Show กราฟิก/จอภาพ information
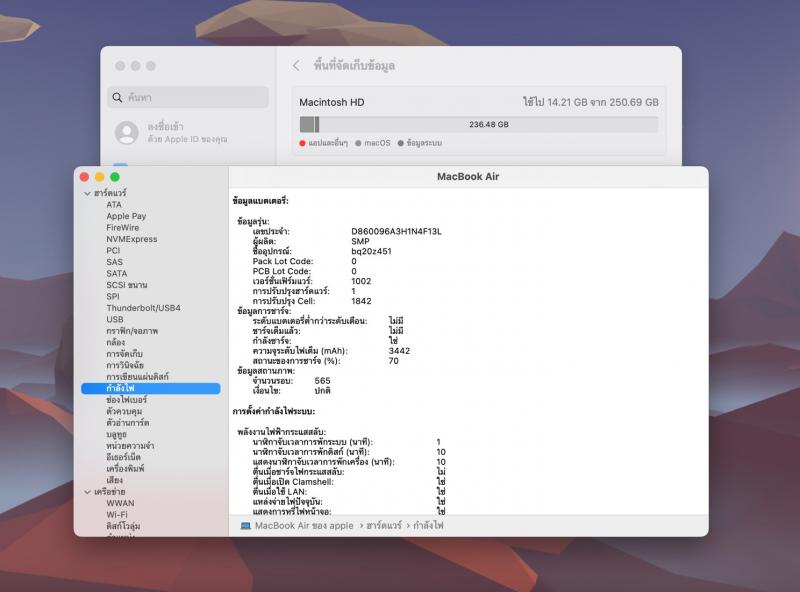The image size is (800, 592). click(x=132, y=331)
